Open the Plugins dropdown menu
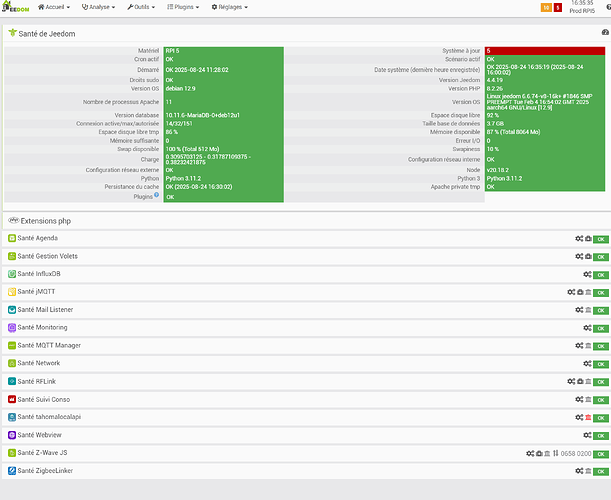Viewport: 611px width, 500px height. coord(183,7)
